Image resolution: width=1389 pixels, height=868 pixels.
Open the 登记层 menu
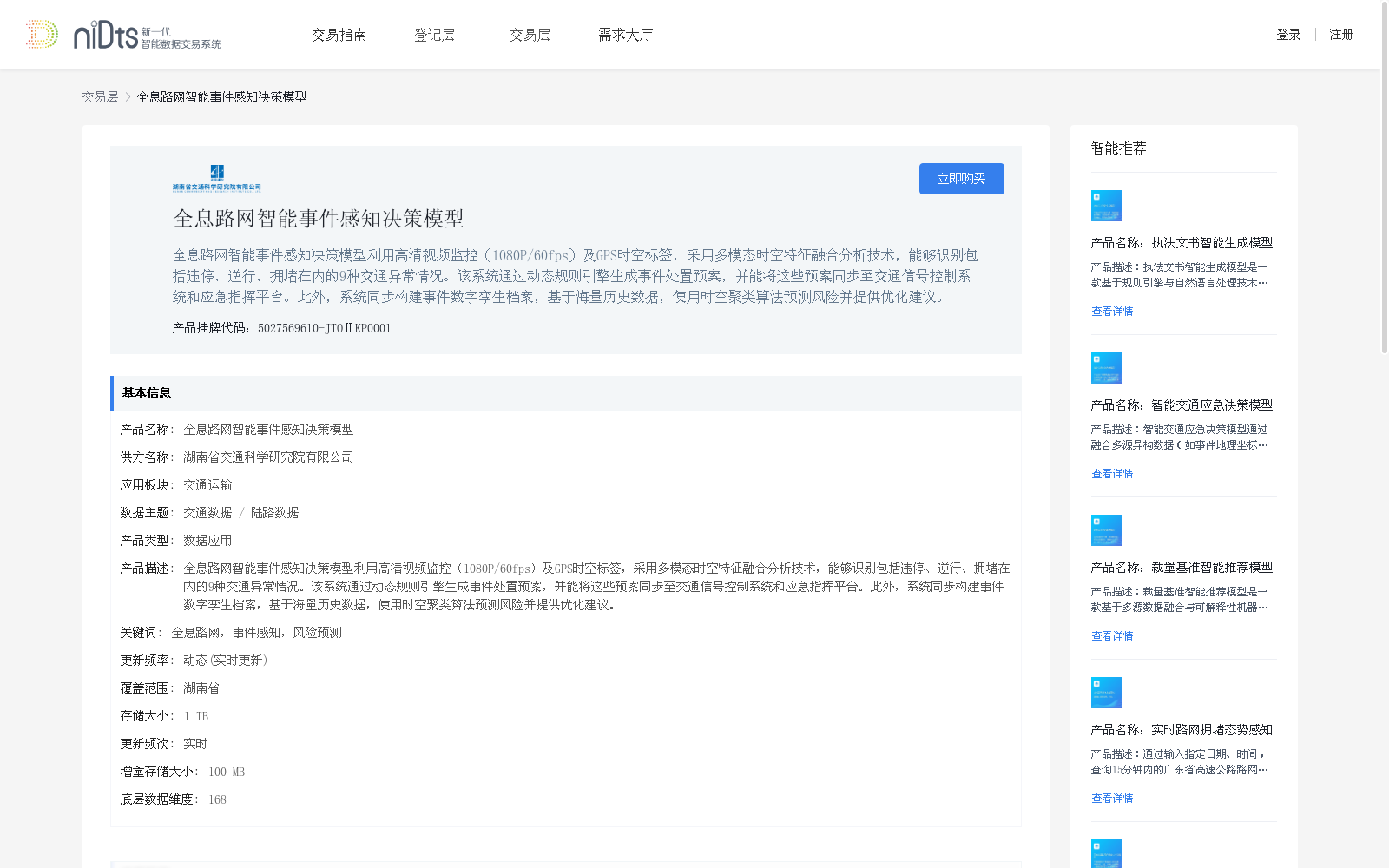pos(435,35)
